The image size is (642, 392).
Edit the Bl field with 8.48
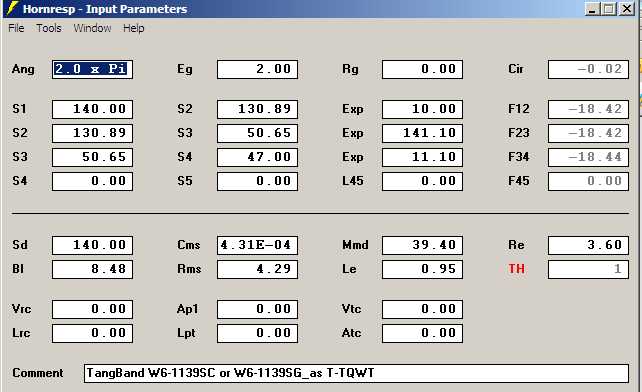[x=92, y=270]
